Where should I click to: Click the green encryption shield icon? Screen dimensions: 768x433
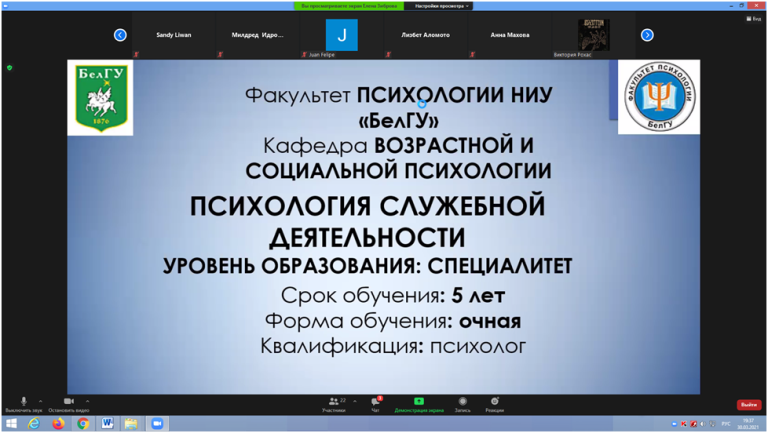pyautogui.click(x=9, y=68)
